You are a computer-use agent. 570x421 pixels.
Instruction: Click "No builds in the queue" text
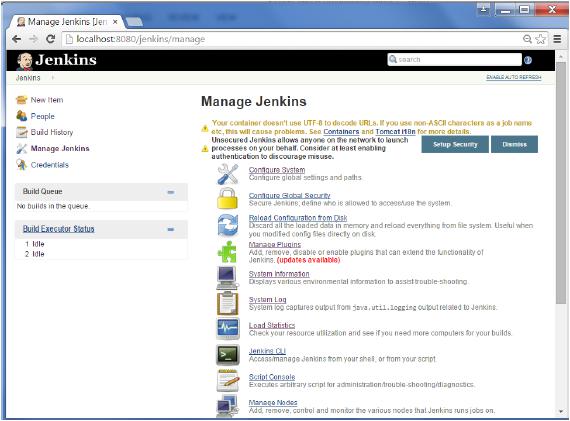click(53, 206)
